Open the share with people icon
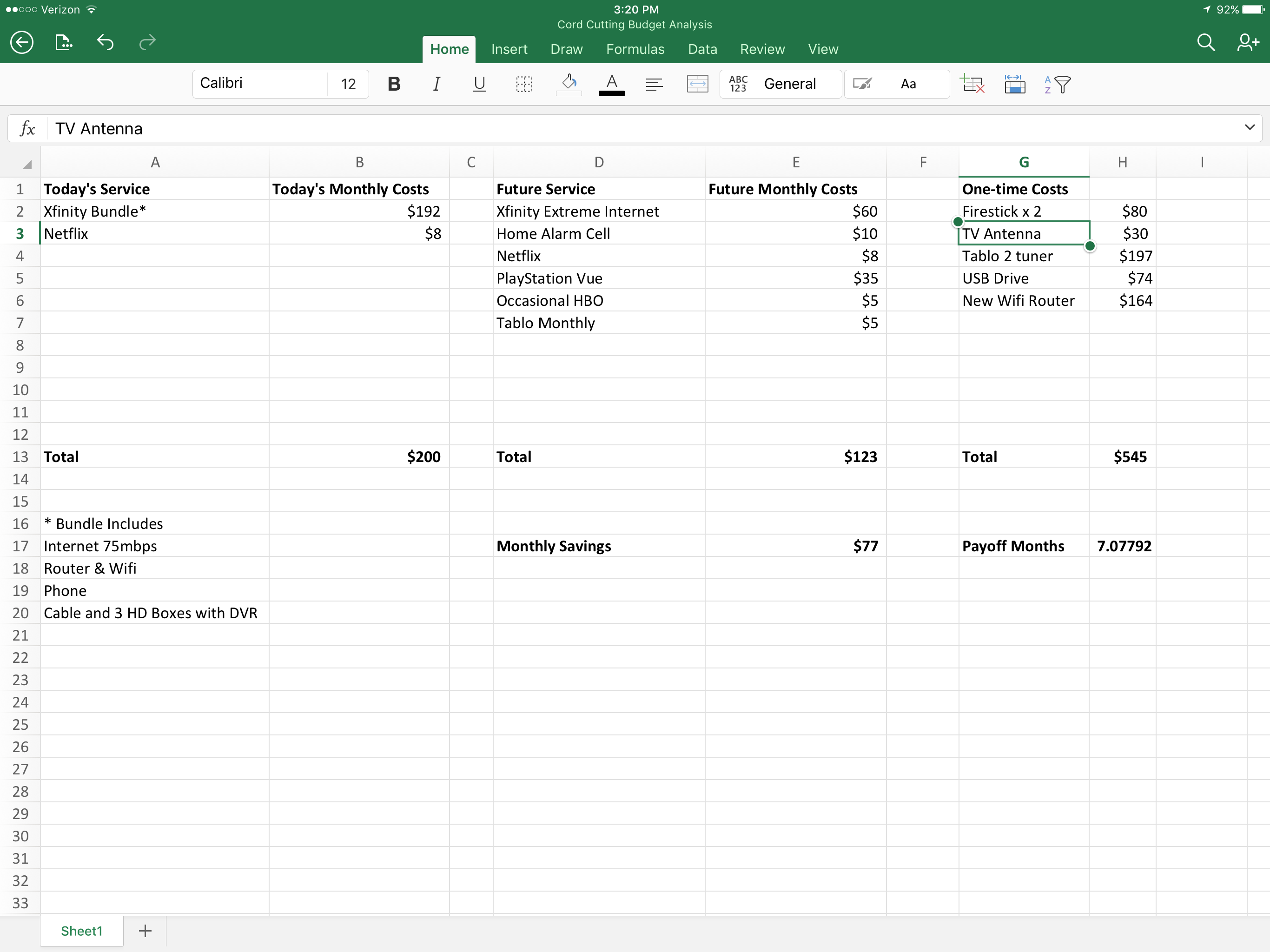This screenshot has width=1270, height=952. (1247, 42)
